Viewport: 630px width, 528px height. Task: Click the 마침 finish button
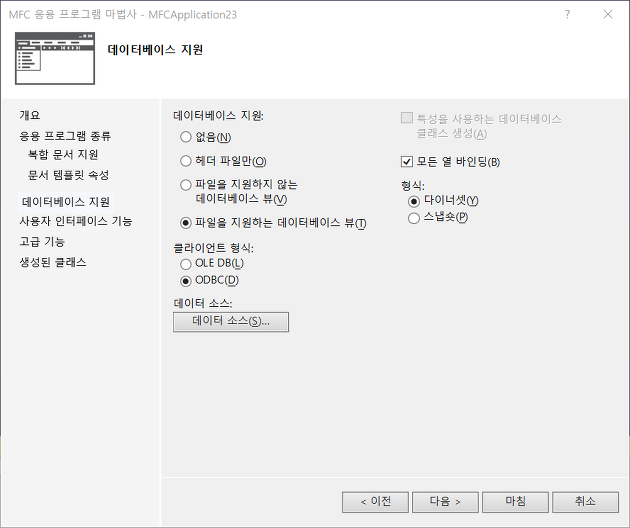point(515,502)
